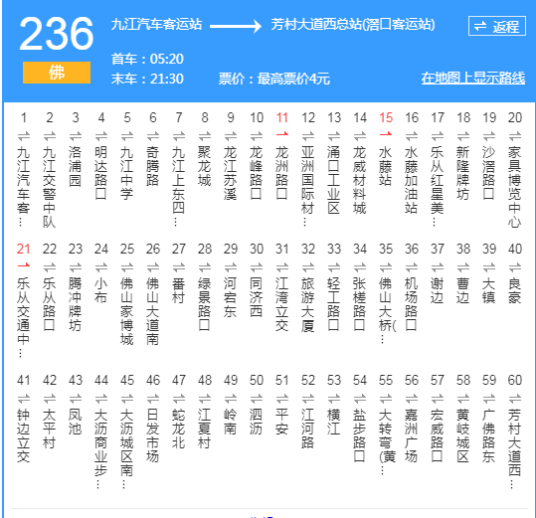Click transfer arrows icon above stop 41 钟边立交
Screen dimensions: 536x518
coord(24,399)
